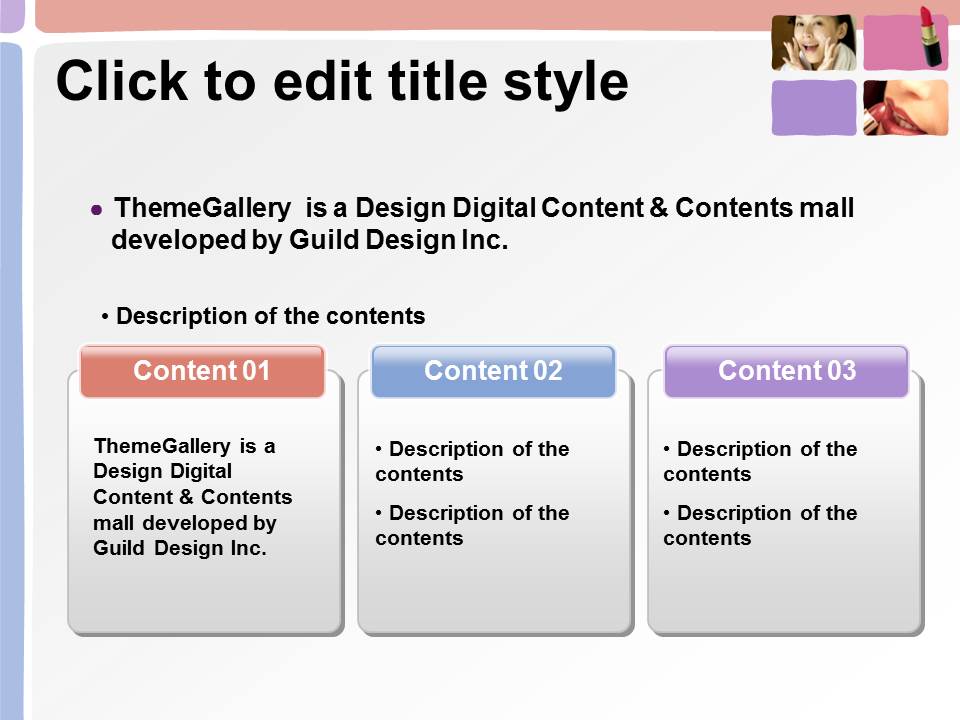Select the blue 'Content 02' header
This screenshot has height=720, width=960.
point(493,371)
